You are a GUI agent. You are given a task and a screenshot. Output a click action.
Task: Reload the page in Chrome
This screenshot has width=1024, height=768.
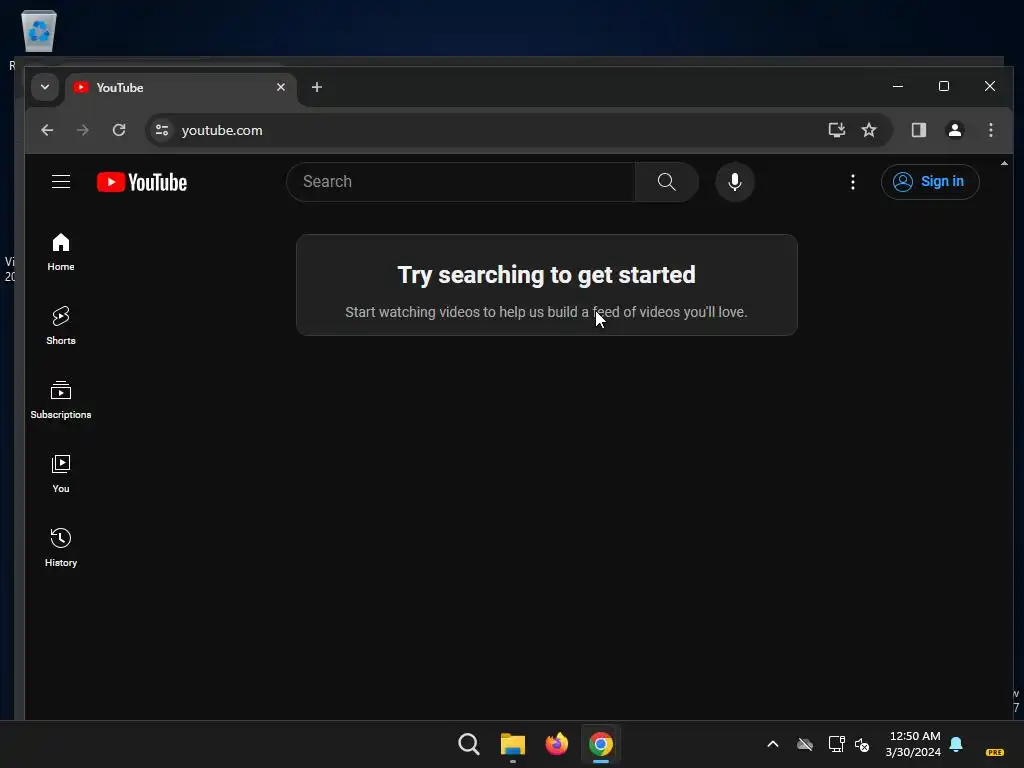pyautogui.click(x=119, y=130)
